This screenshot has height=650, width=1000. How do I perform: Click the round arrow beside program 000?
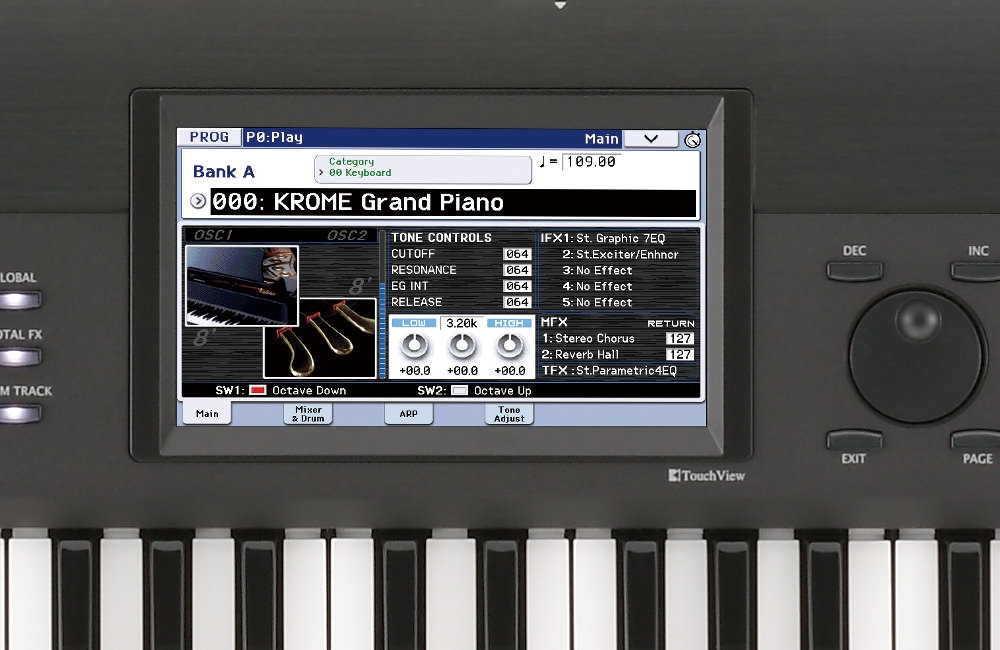[198, 202]
